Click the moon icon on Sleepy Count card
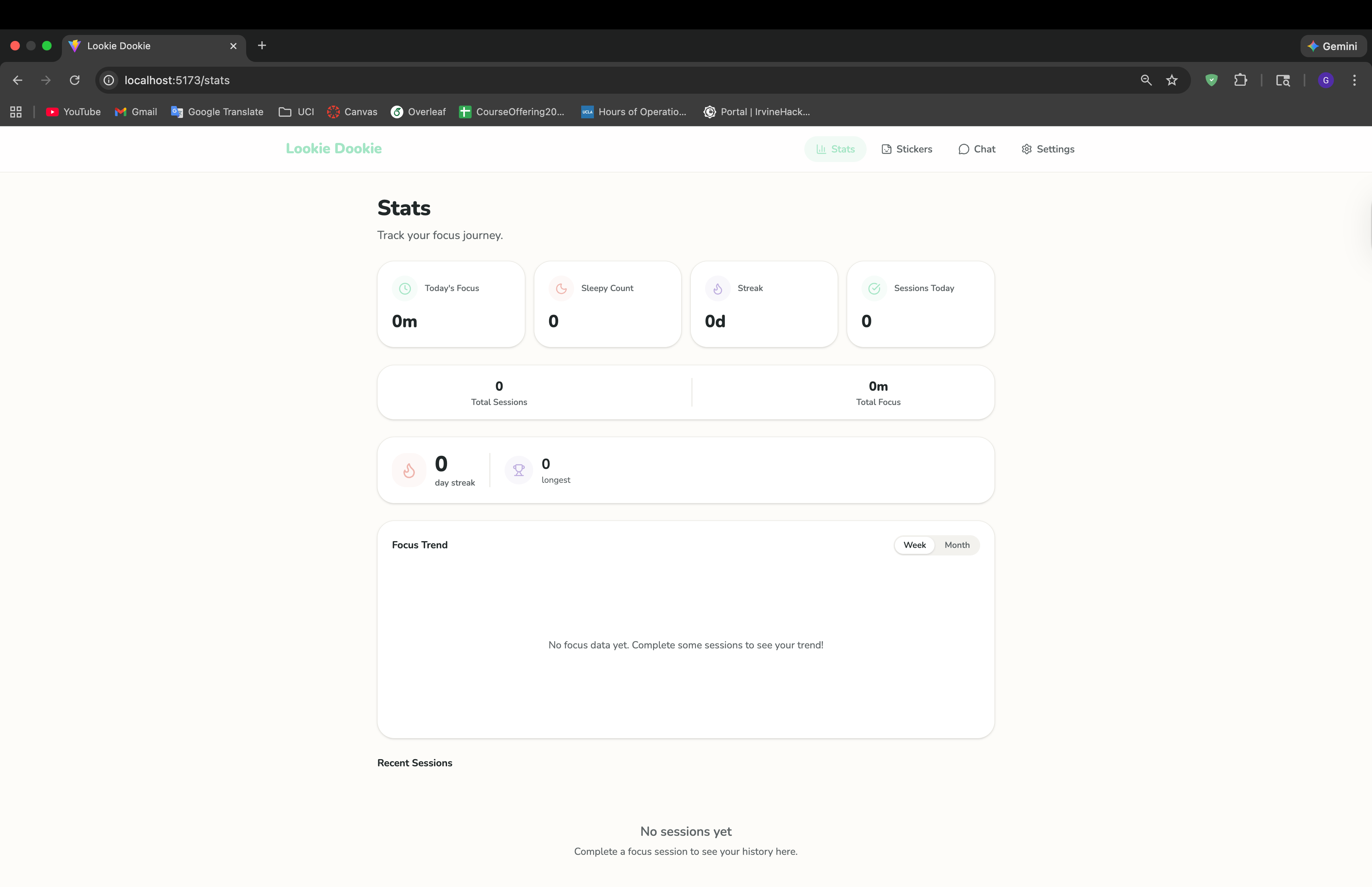1372x887 pixels. point(561,289)
